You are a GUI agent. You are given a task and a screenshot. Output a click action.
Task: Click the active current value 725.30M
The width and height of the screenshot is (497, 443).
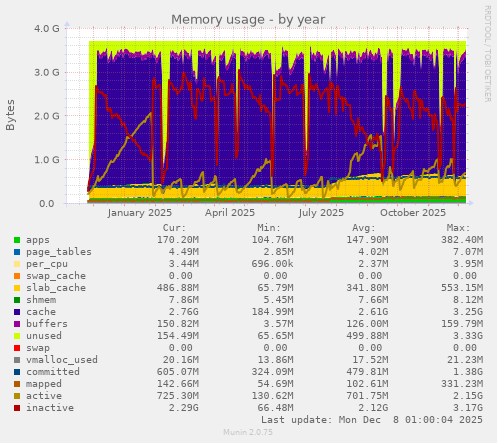coord(178,396)
